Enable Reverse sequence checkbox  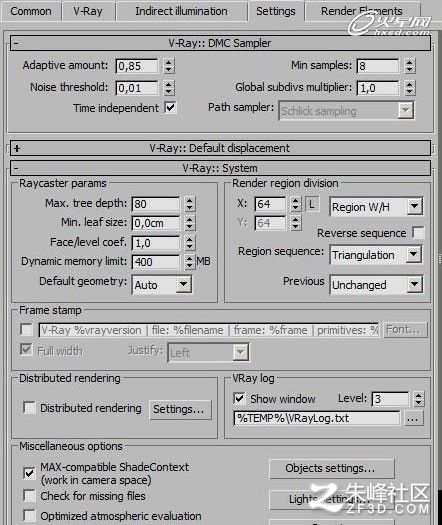coord(419,233)
